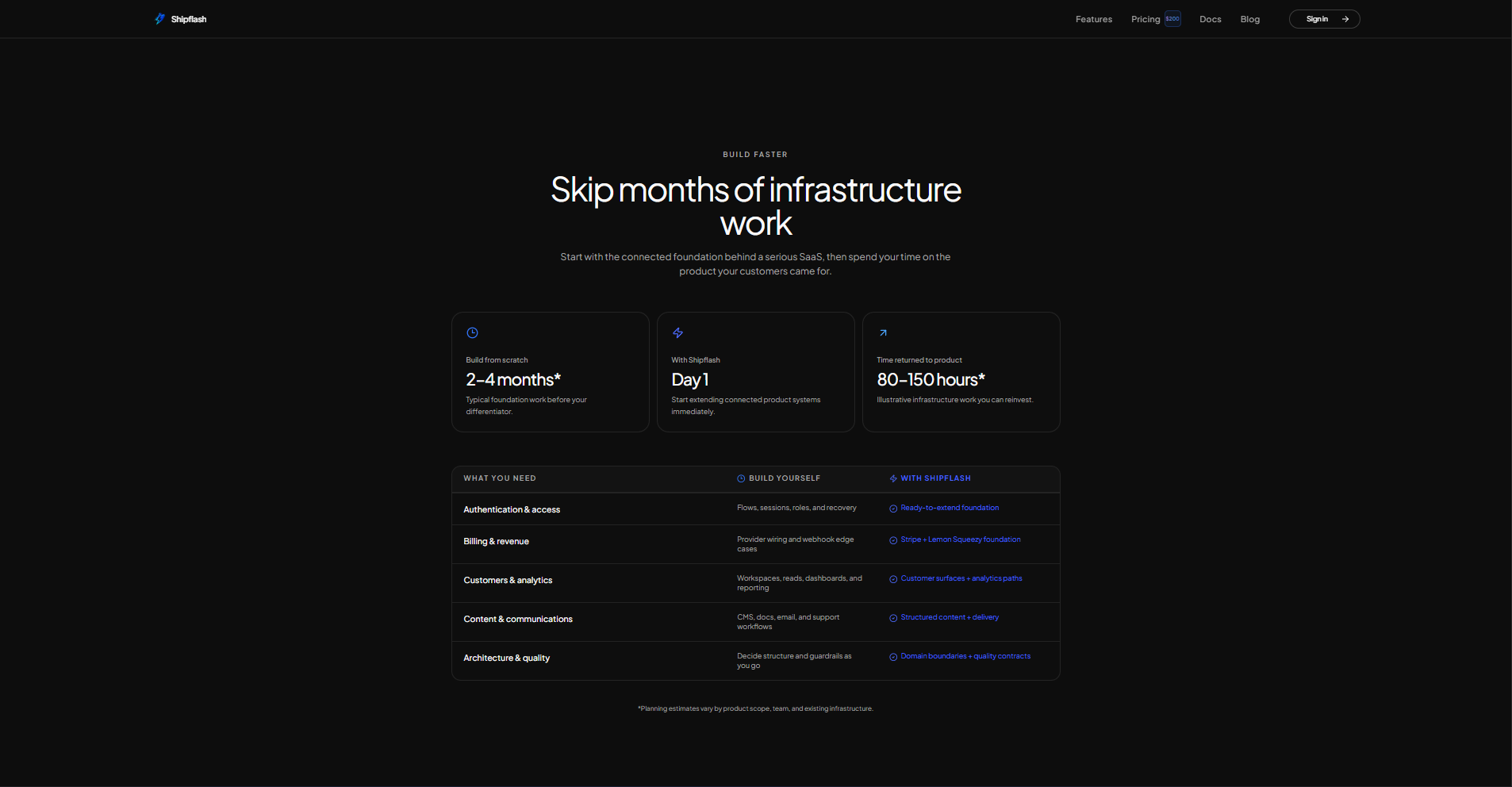The width and height of the screenshot is (1512, 787).
Task: Click the 'Time returned to product' card label
Action: (x=919, y=360)
